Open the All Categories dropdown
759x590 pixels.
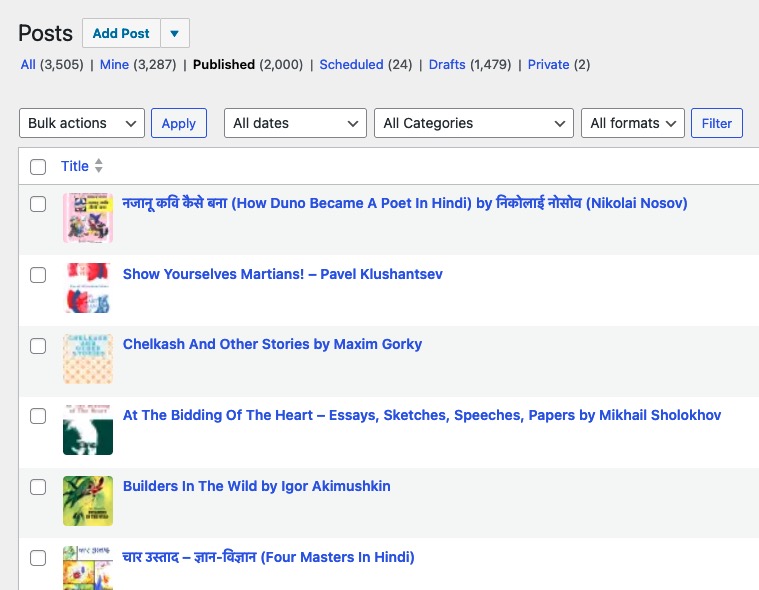474,123
